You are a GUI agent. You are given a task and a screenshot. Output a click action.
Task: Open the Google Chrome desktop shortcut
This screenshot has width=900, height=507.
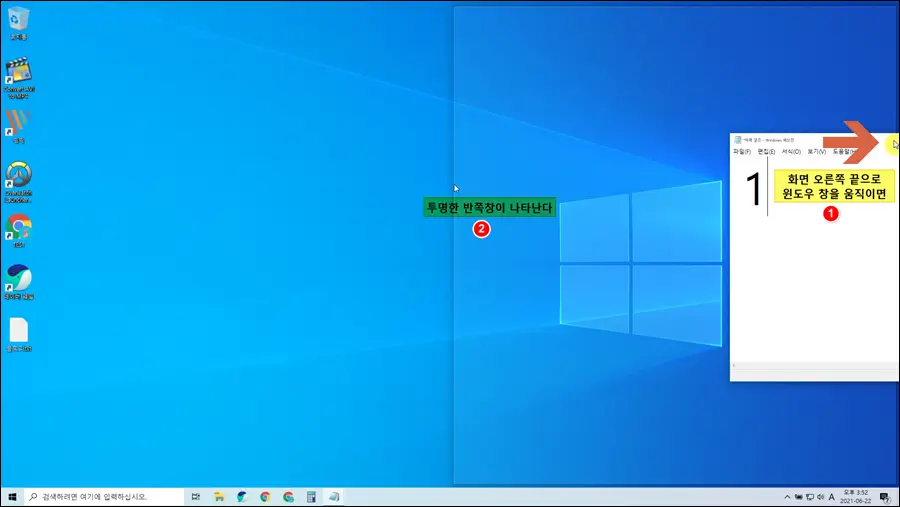point(18,230)
